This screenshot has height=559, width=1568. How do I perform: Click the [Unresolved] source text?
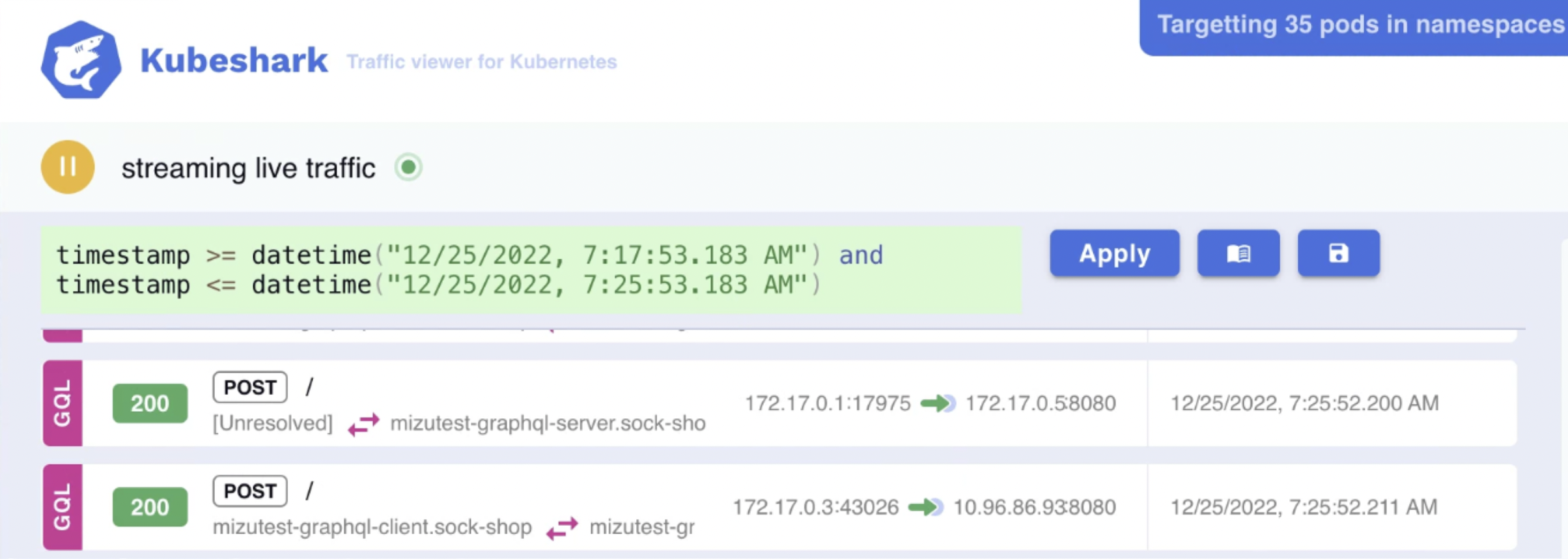click(273, 423)
